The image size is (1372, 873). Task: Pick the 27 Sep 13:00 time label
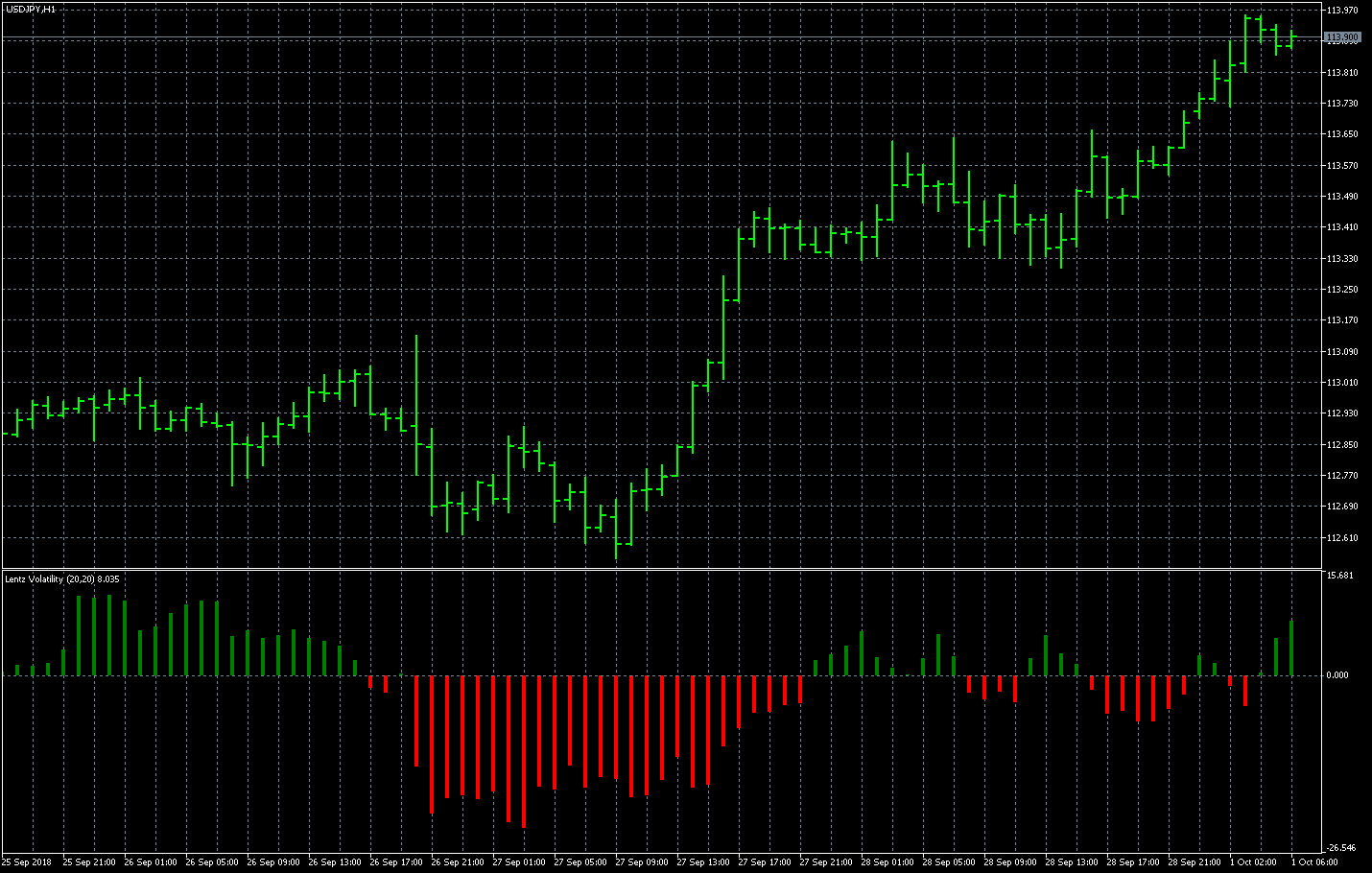coord(703,862)
